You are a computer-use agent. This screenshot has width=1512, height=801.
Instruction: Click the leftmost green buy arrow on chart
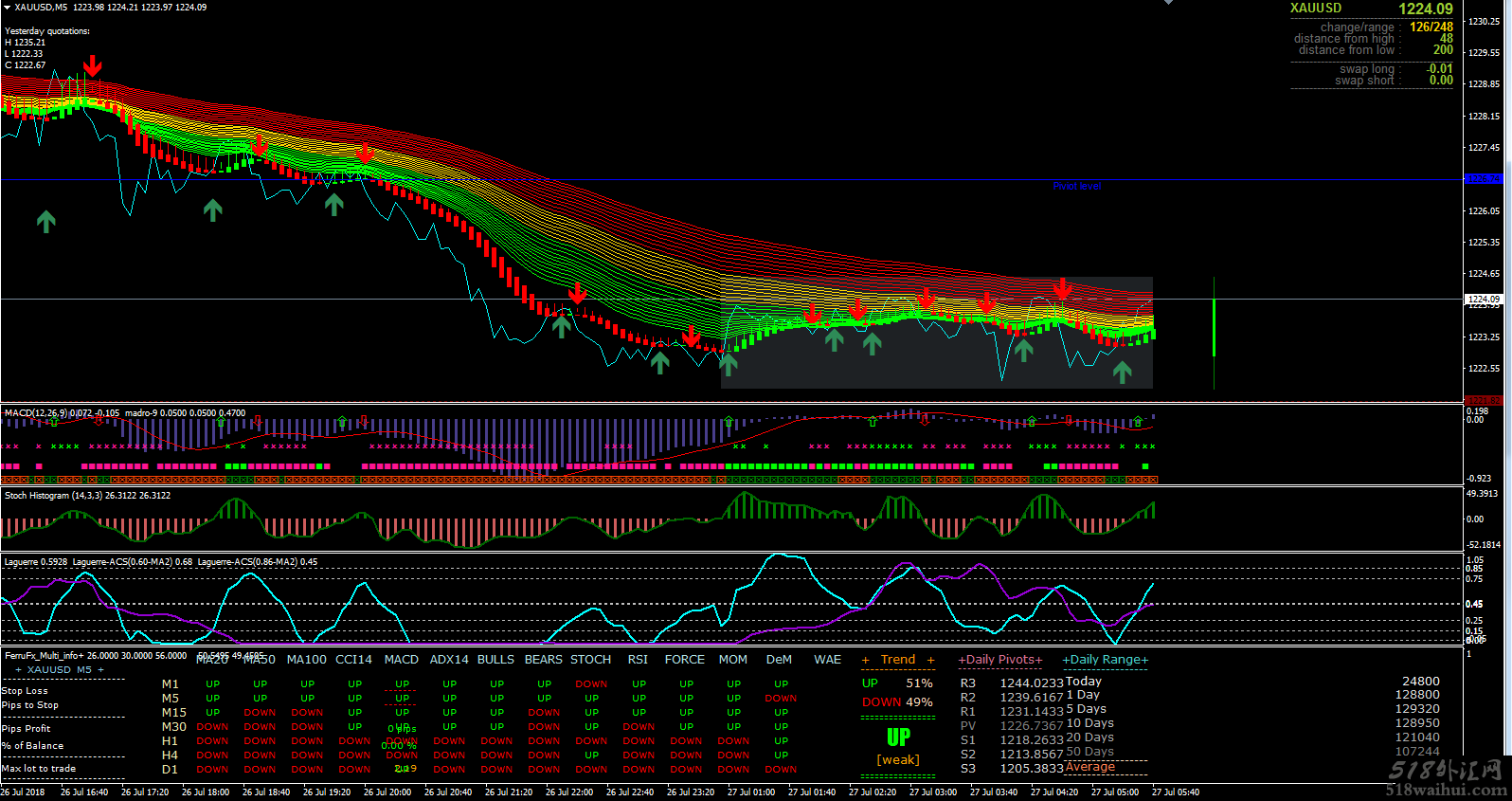tap(45, 221)
